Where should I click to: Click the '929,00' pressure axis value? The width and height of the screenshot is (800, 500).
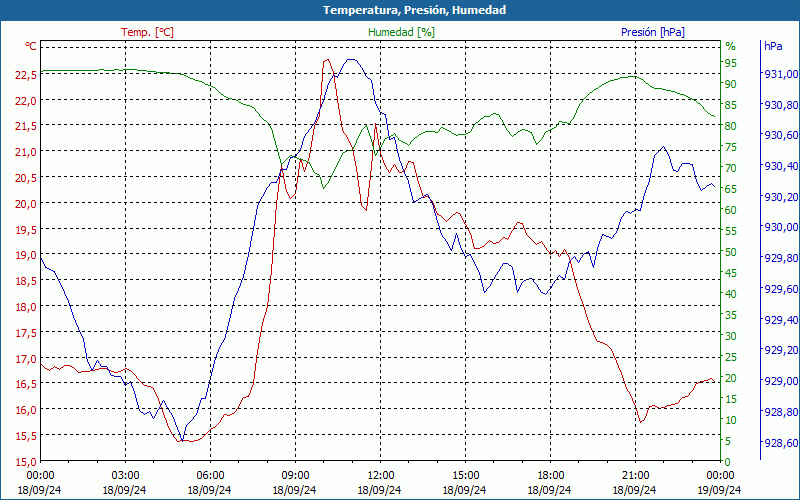coord(781,381)
